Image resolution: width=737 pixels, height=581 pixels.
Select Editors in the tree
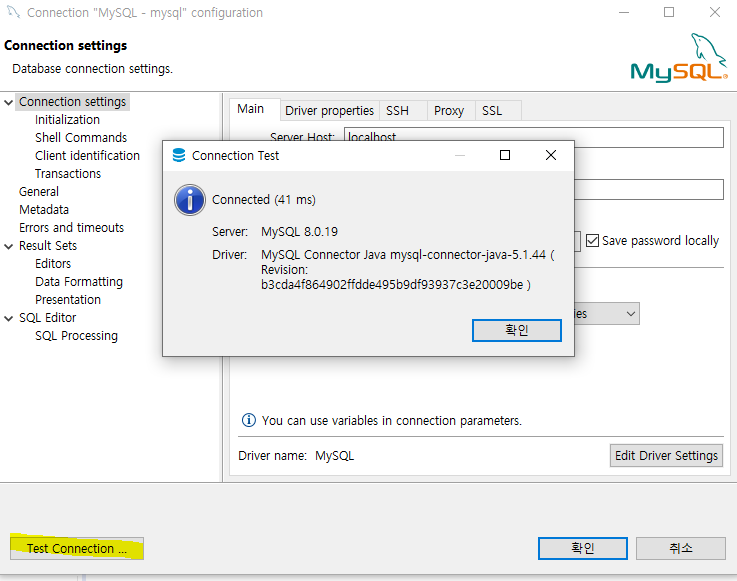[53, 264]
